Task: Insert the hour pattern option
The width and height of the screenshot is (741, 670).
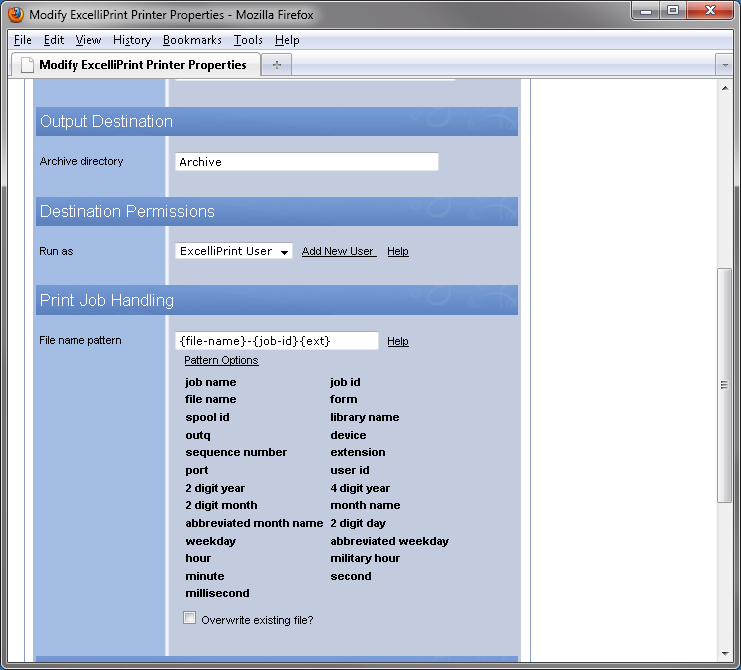Action: (x=198, y=558)
